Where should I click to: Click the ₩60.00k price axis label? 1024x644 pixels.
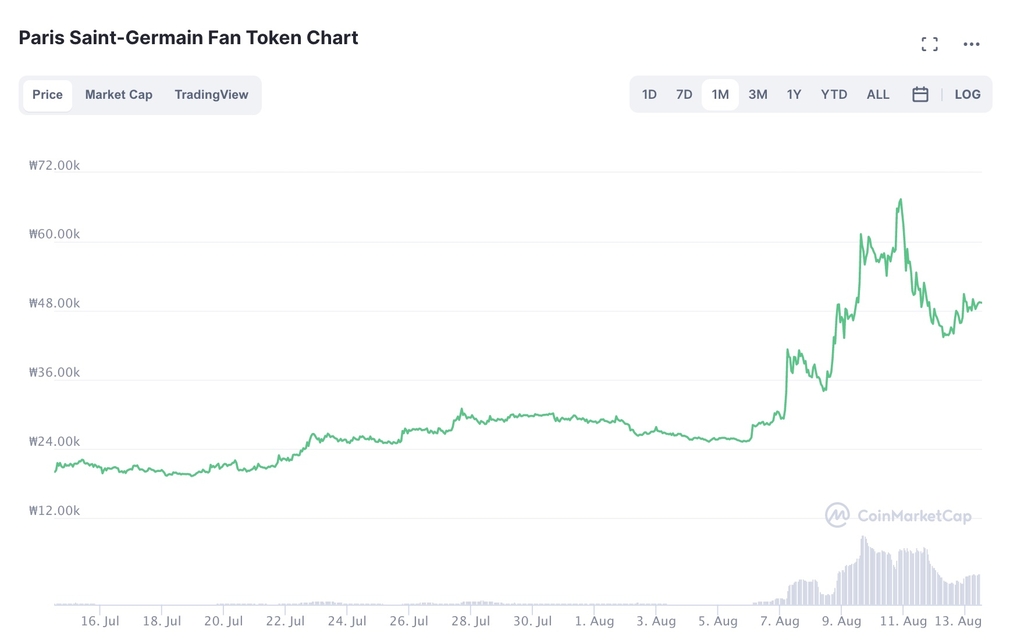point(55,235)
